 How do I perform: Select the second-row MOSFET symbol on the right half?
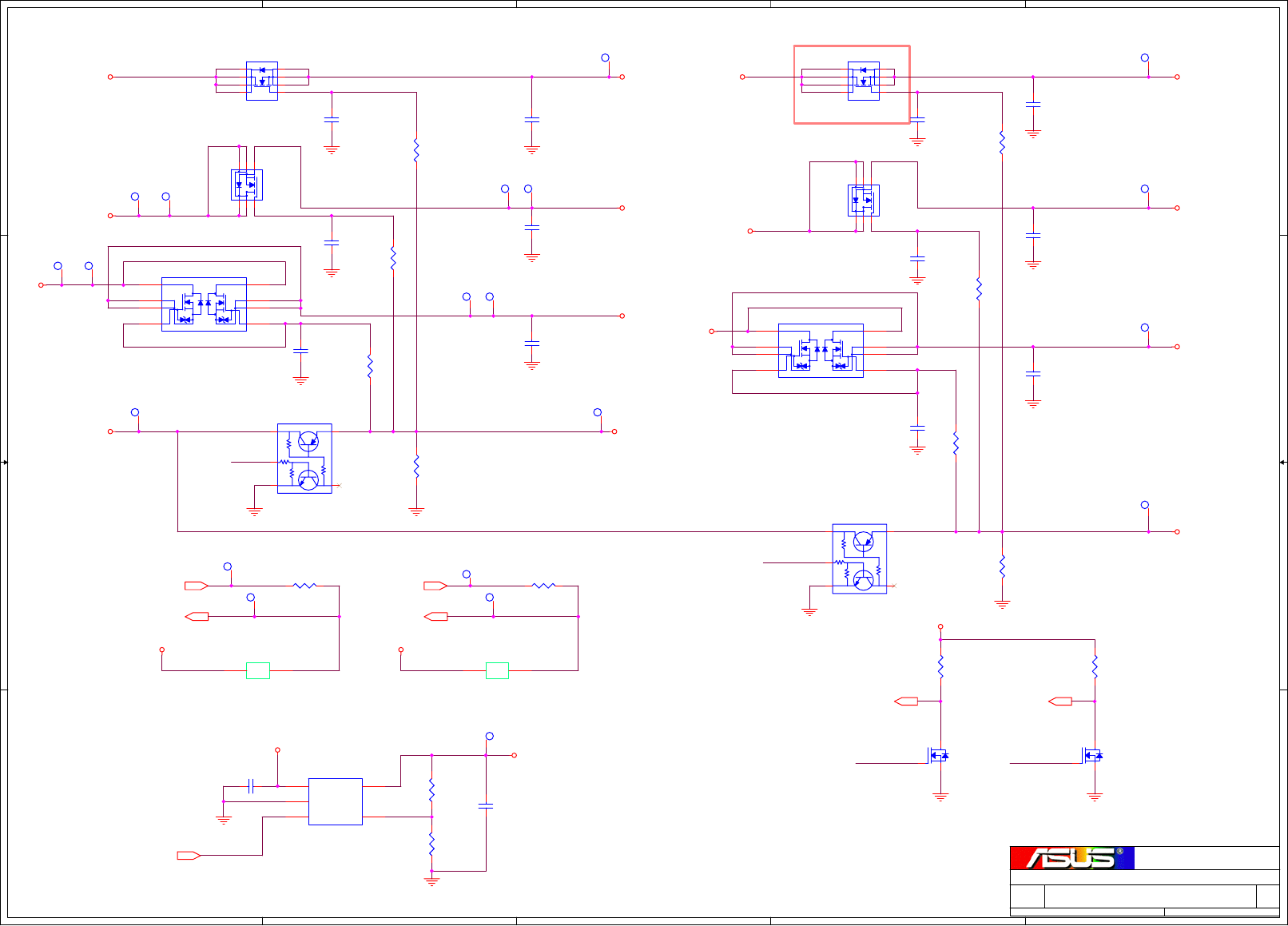pos(864,201)
